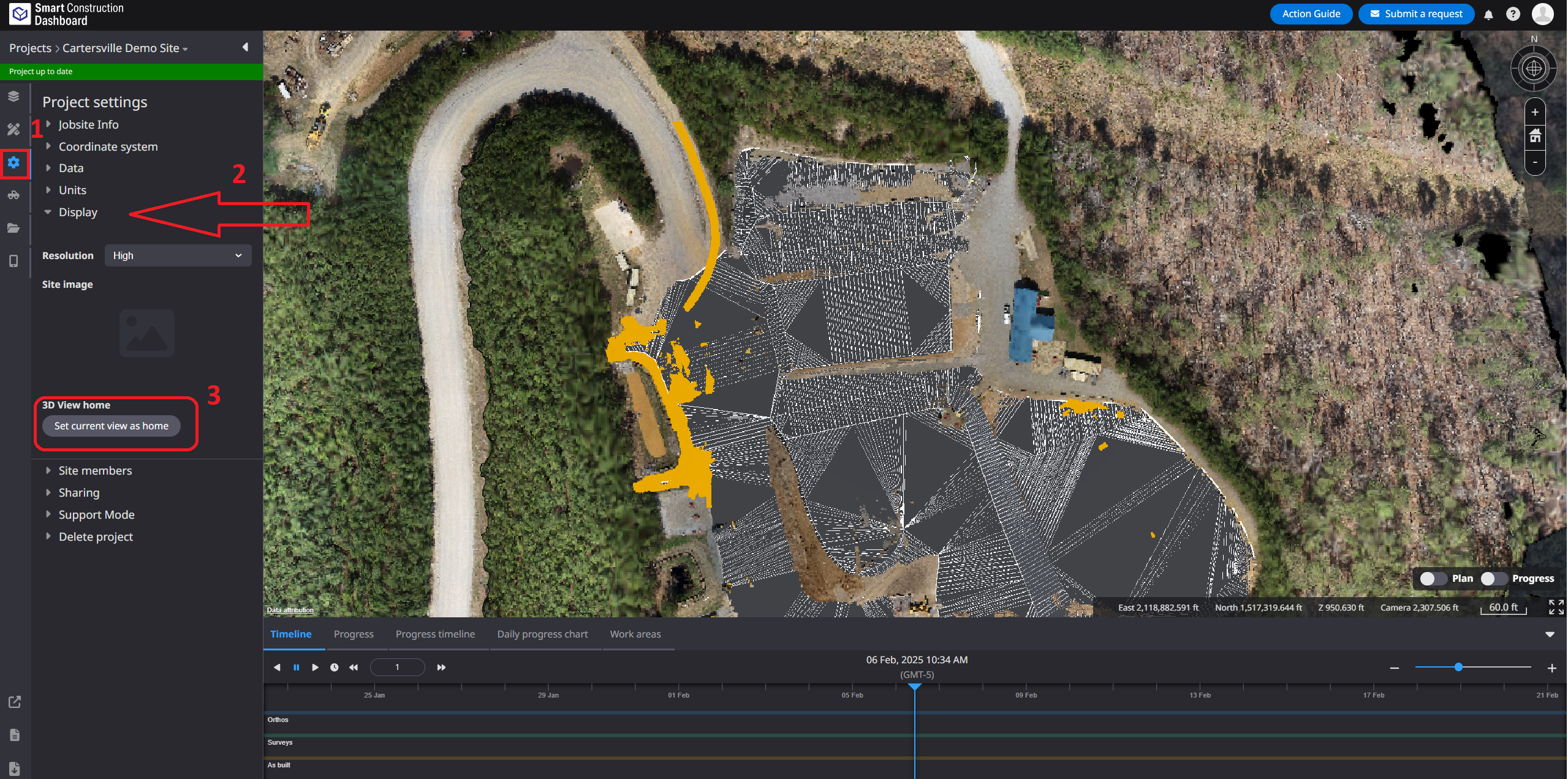The height and width of the screenshot is (779, 1568).
Task: Open the user profile avatar
Action: 1542,14
